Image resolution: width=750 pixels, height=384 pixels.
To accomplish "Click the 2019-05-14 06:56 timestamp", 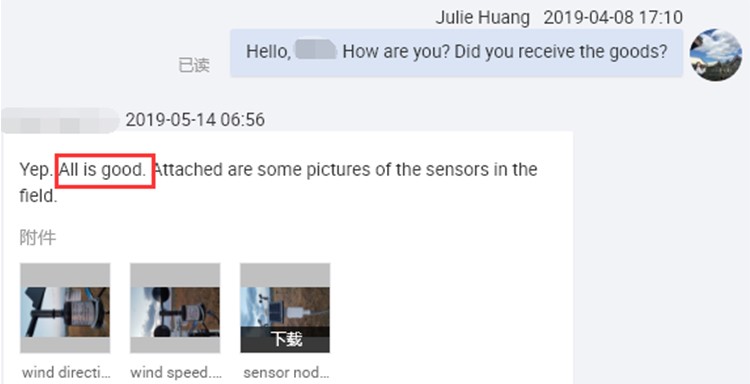I will click(195, 120).
